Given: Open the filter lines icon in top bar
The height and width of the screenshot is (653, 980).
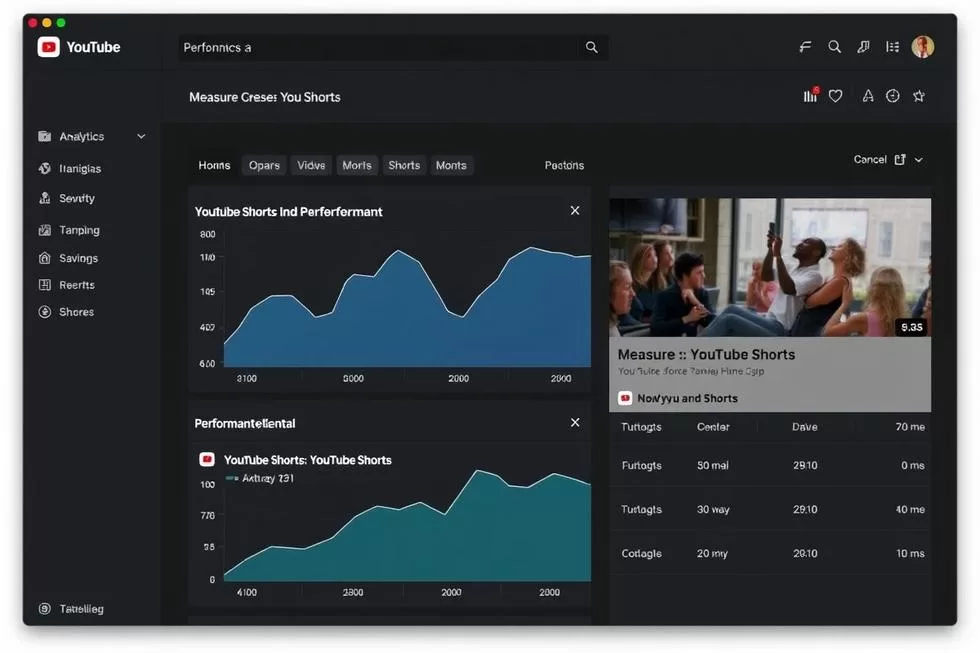Looking at the screenshot, I should click(x=805, y=47).
